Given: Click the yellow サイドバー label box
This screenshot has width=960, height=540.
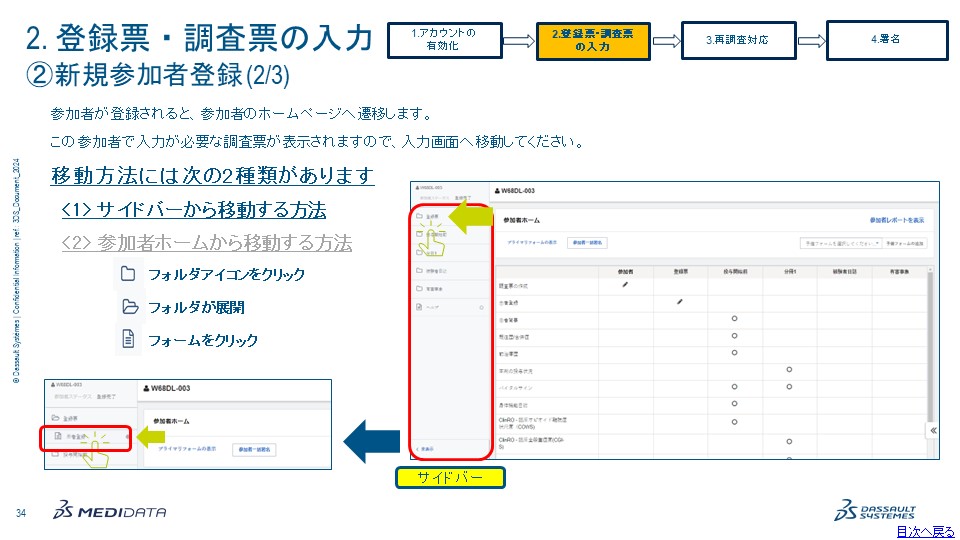Looking at the screenshot, I should (450, 479).
